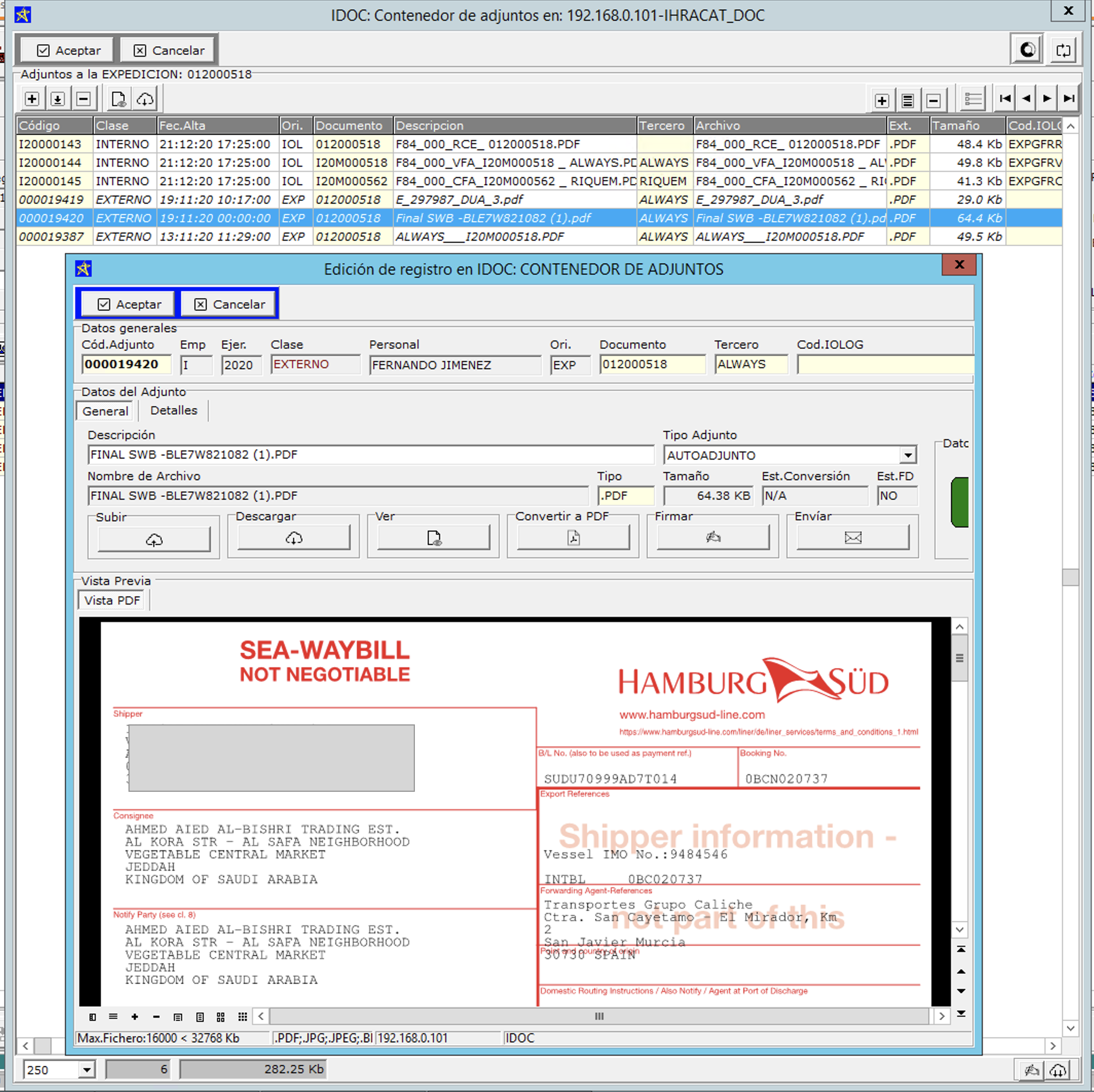Click the Descripción text field

pyautogui.click(x=370, y=455)
